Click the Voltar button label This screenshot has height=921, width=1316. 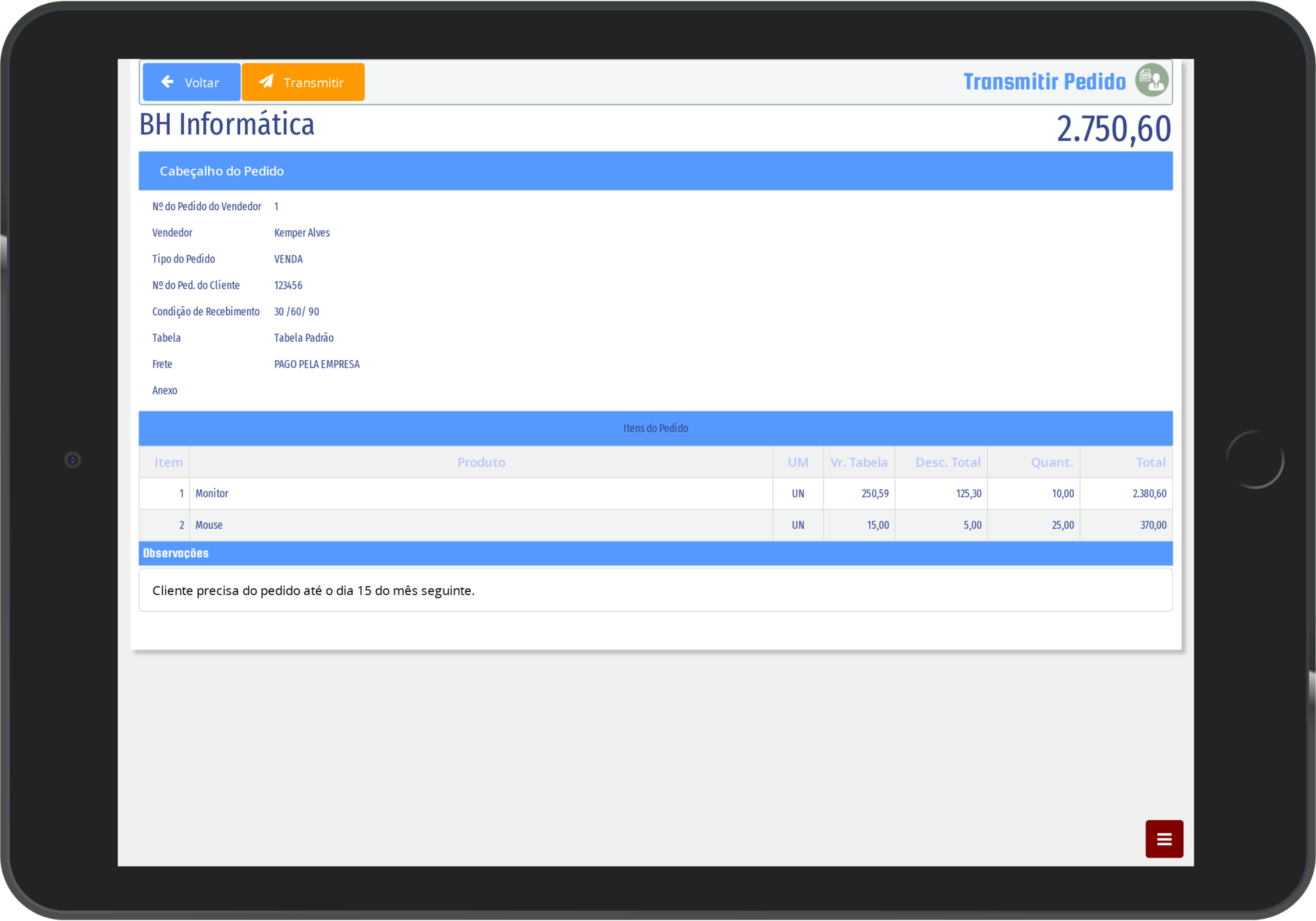click(201, 83)
